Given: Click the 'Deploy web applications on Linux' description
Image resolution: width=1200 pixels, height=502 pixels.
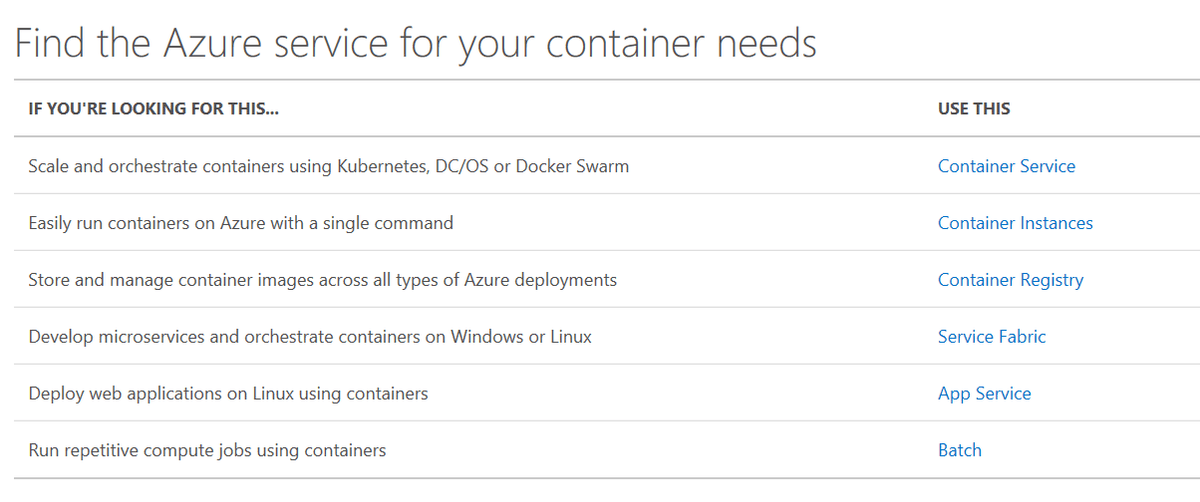Looking at the screenshot, I should pos(228,394).
